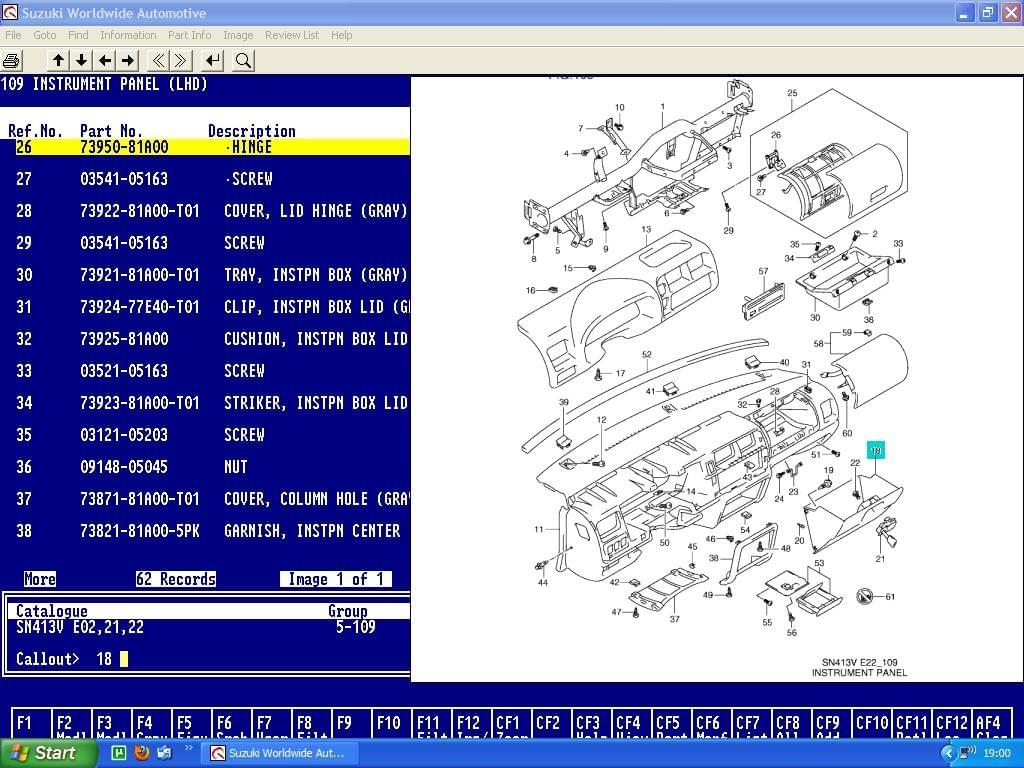Screen dimensions: 1024x768
Task: Click the magnifying glass search icon
Action: tap(243, 61)
